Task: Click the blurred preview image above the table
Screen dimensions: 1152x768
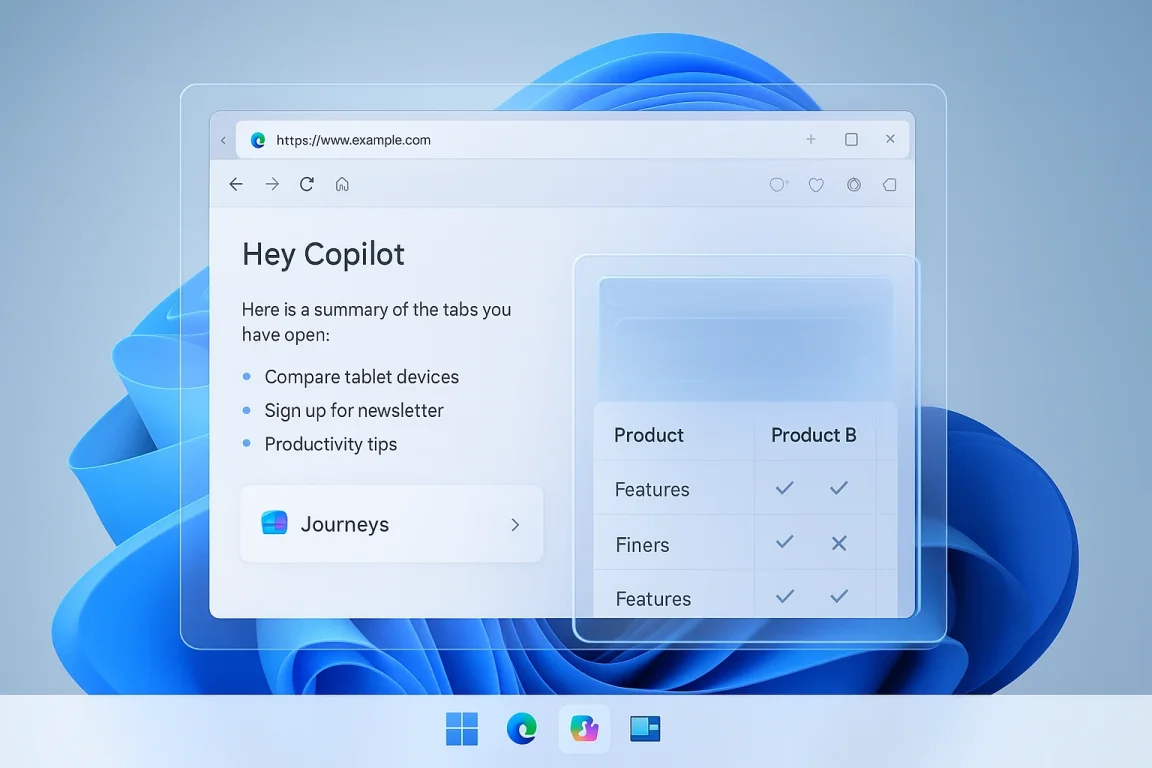Action: coord(746,339)
